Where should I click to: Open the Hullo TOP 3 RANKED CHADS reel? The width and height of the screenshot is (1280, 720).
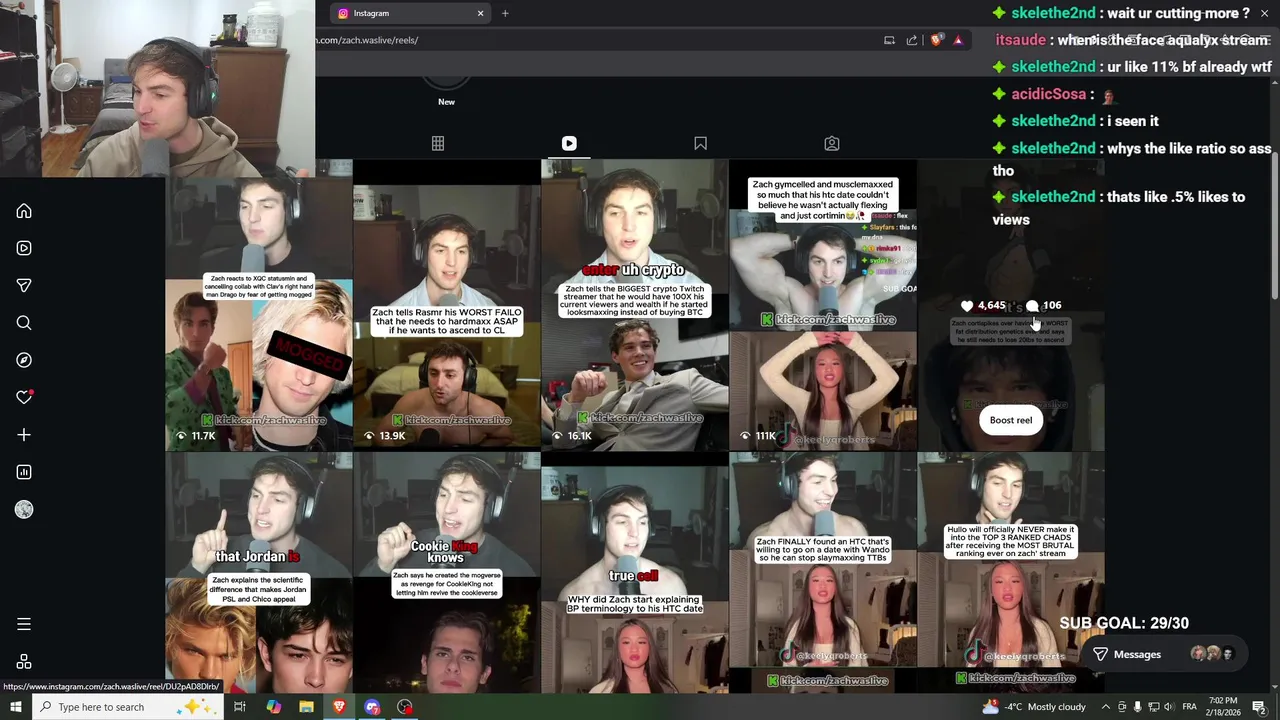(1011, 572)
